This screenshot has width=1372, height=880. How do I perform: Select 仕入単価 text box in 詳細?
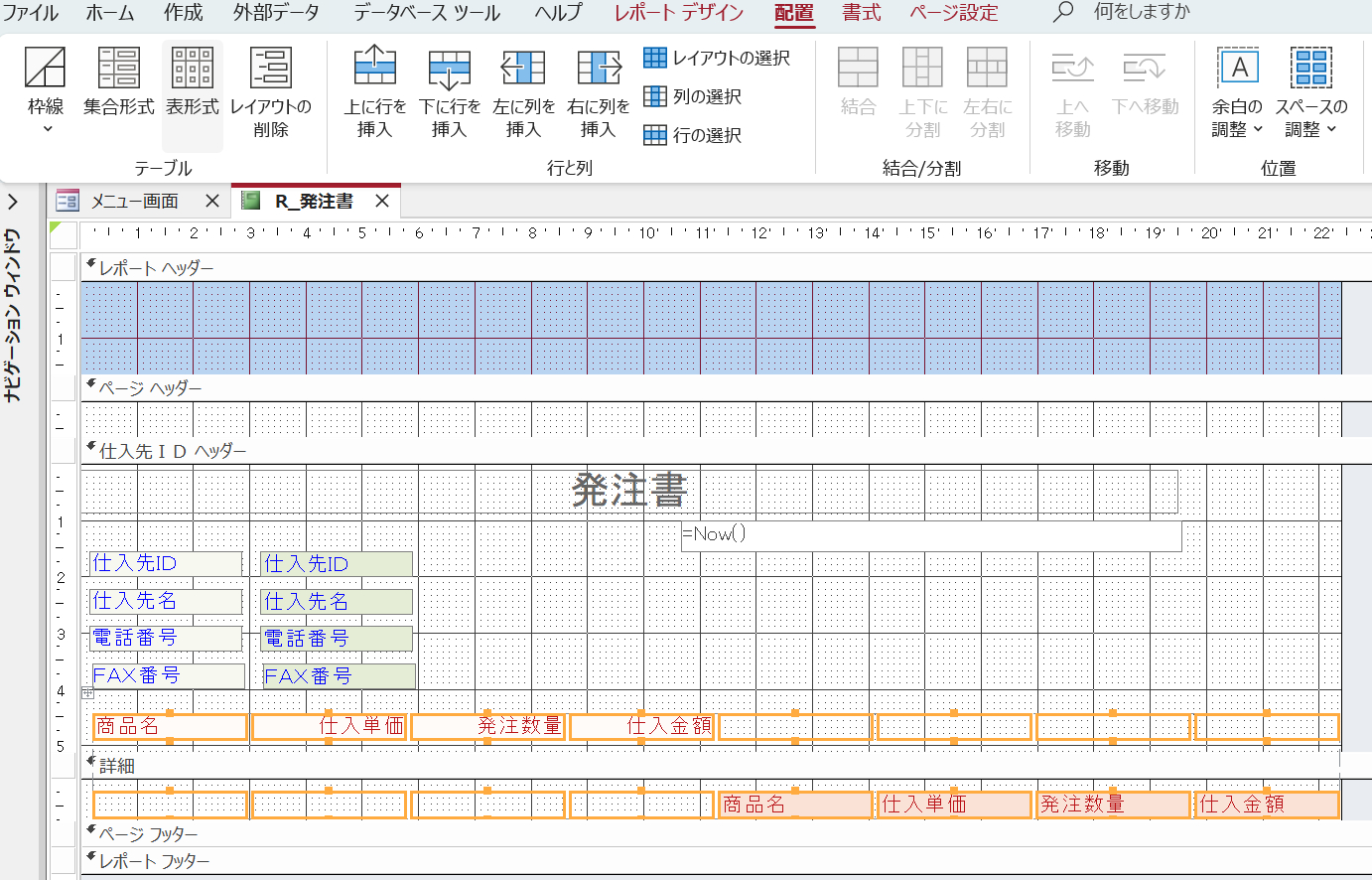pyautogui.click(x=954, y=805)
